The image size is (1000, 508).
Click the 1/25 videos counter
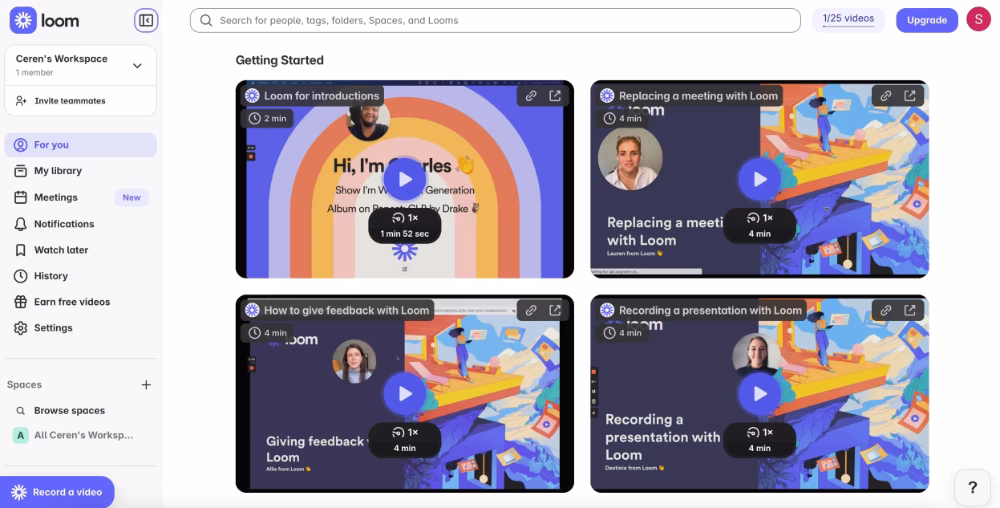[x=848, y=20]
